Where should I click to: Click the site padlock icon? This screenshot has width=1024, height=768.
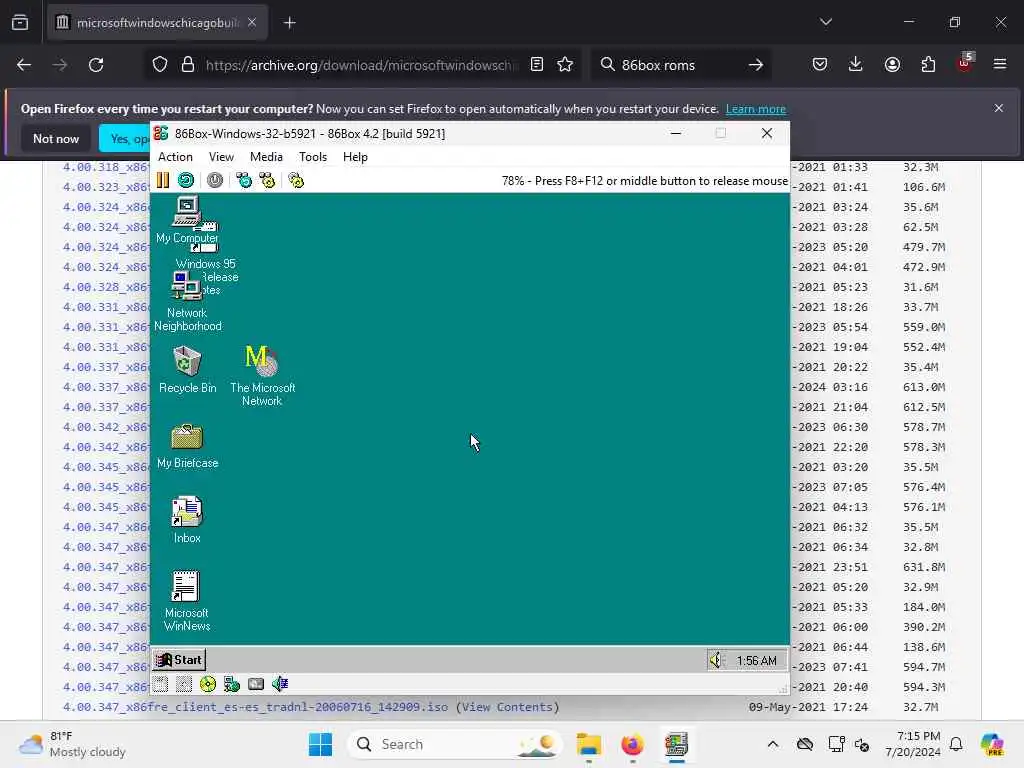(x=188, y=65)
